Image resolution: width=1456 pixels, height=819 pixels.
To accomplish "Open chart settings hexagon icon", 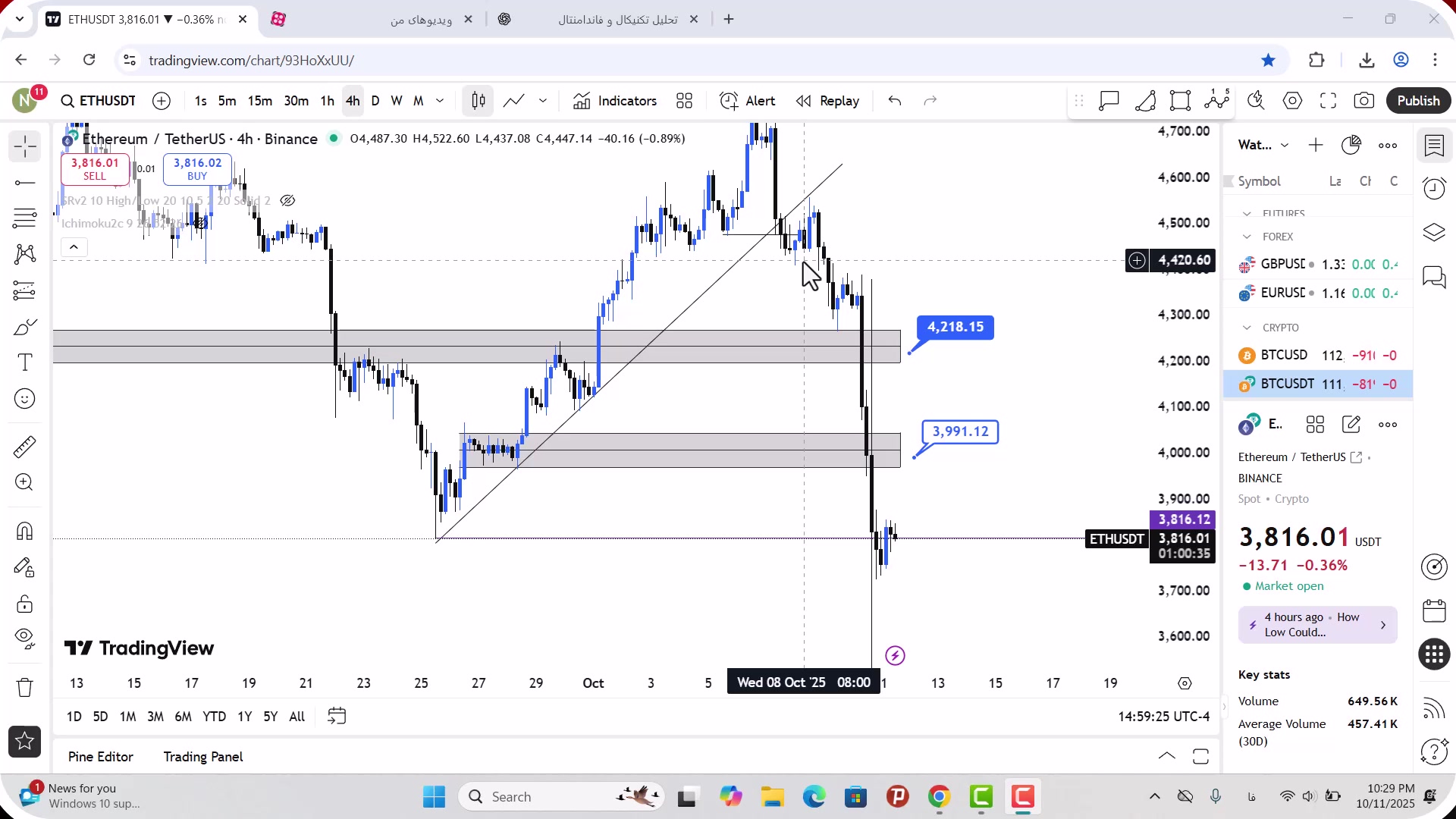I will point(1292,101).
